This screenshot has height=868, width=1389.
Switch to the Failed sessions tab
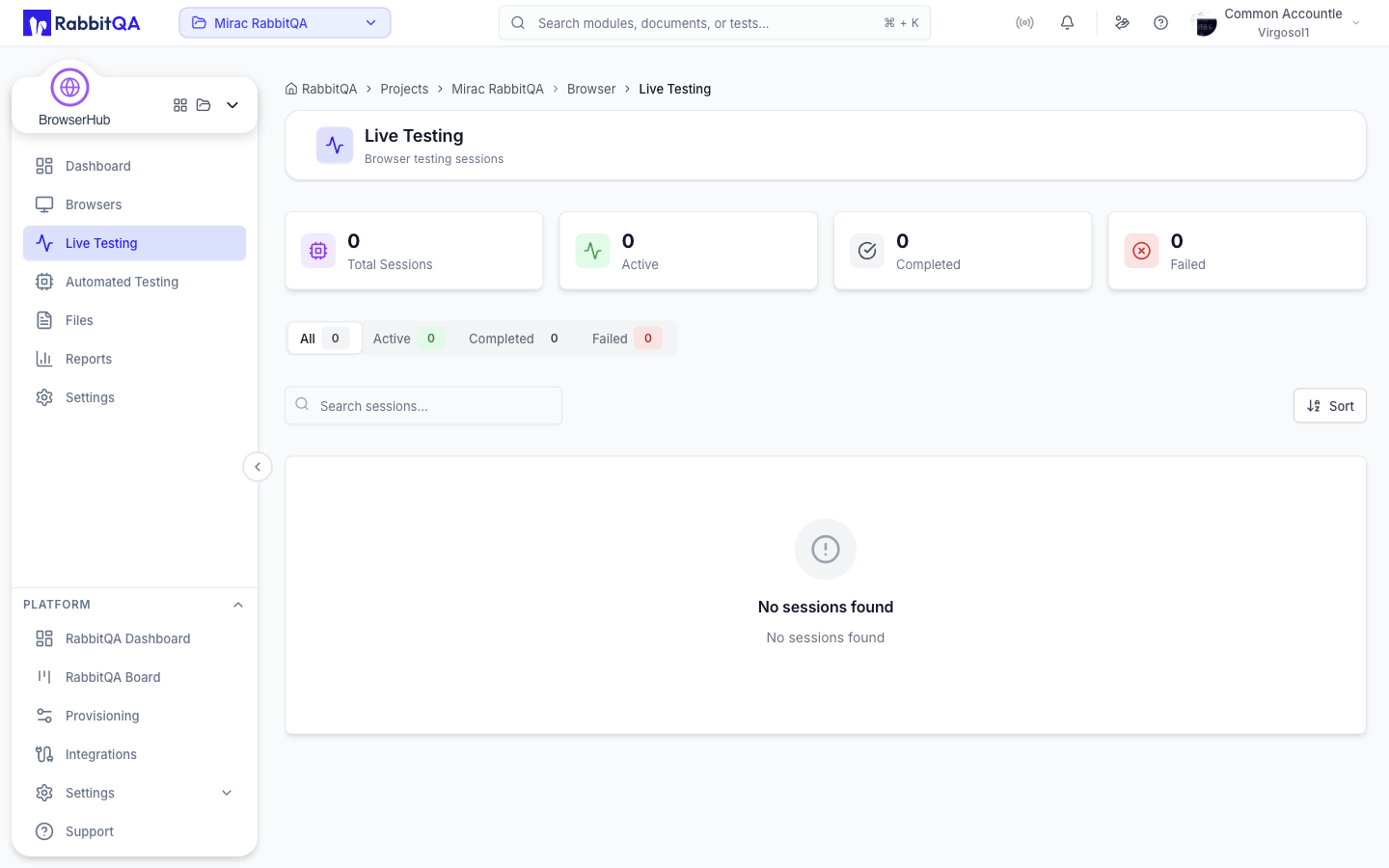627,339
